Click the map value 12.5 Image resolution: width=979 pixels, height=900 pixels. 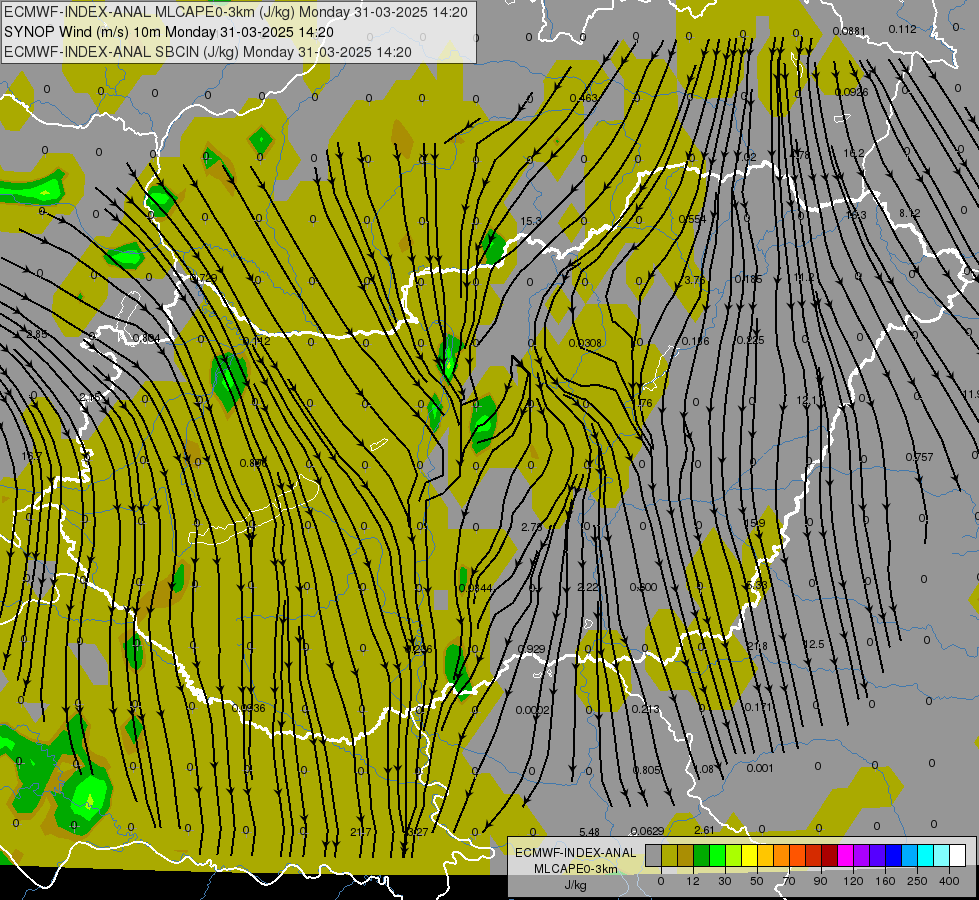(814, 644)
